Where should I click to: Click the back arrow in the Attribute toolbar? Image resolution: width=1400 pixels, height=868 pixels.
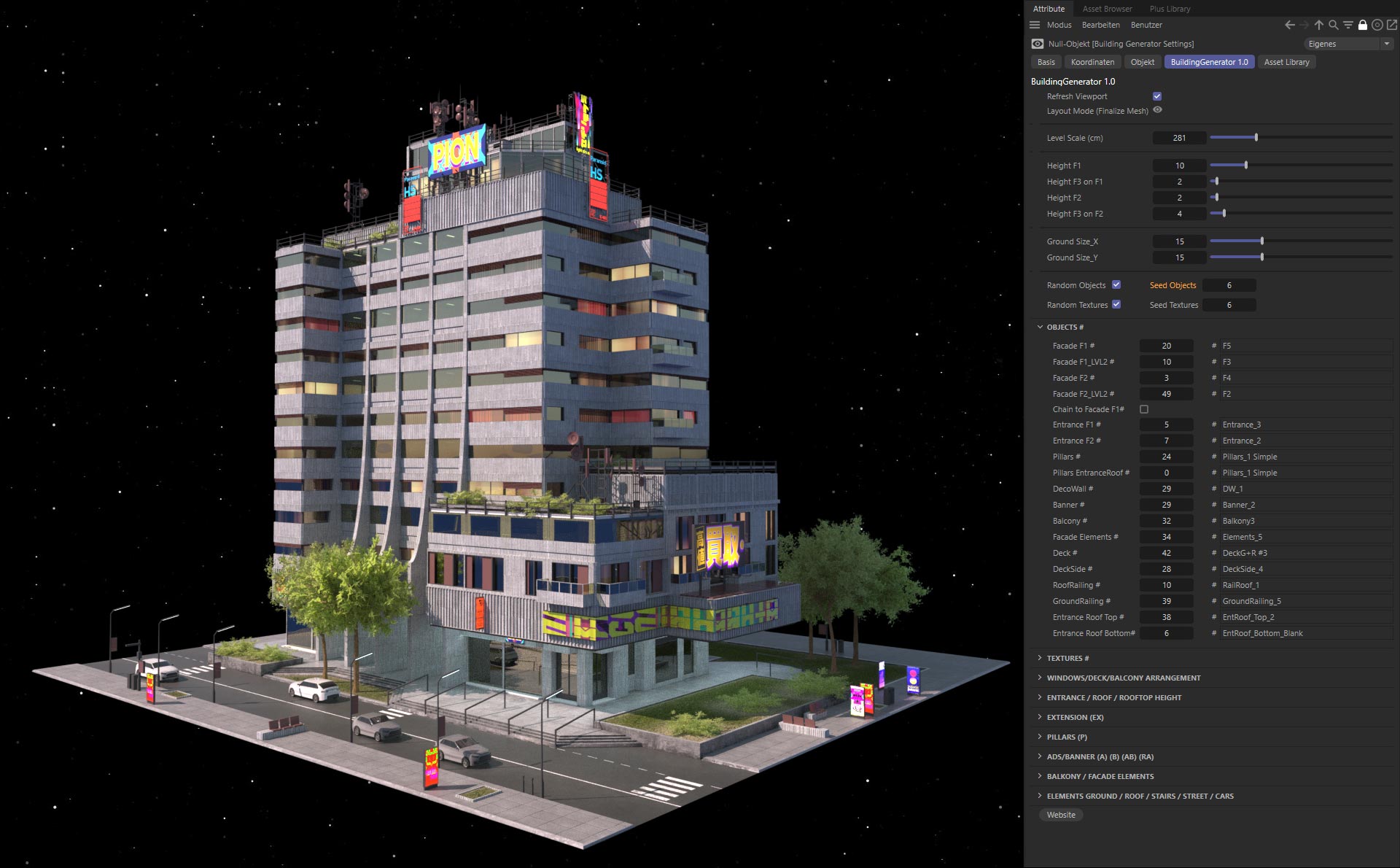(x=1290, y=25)
